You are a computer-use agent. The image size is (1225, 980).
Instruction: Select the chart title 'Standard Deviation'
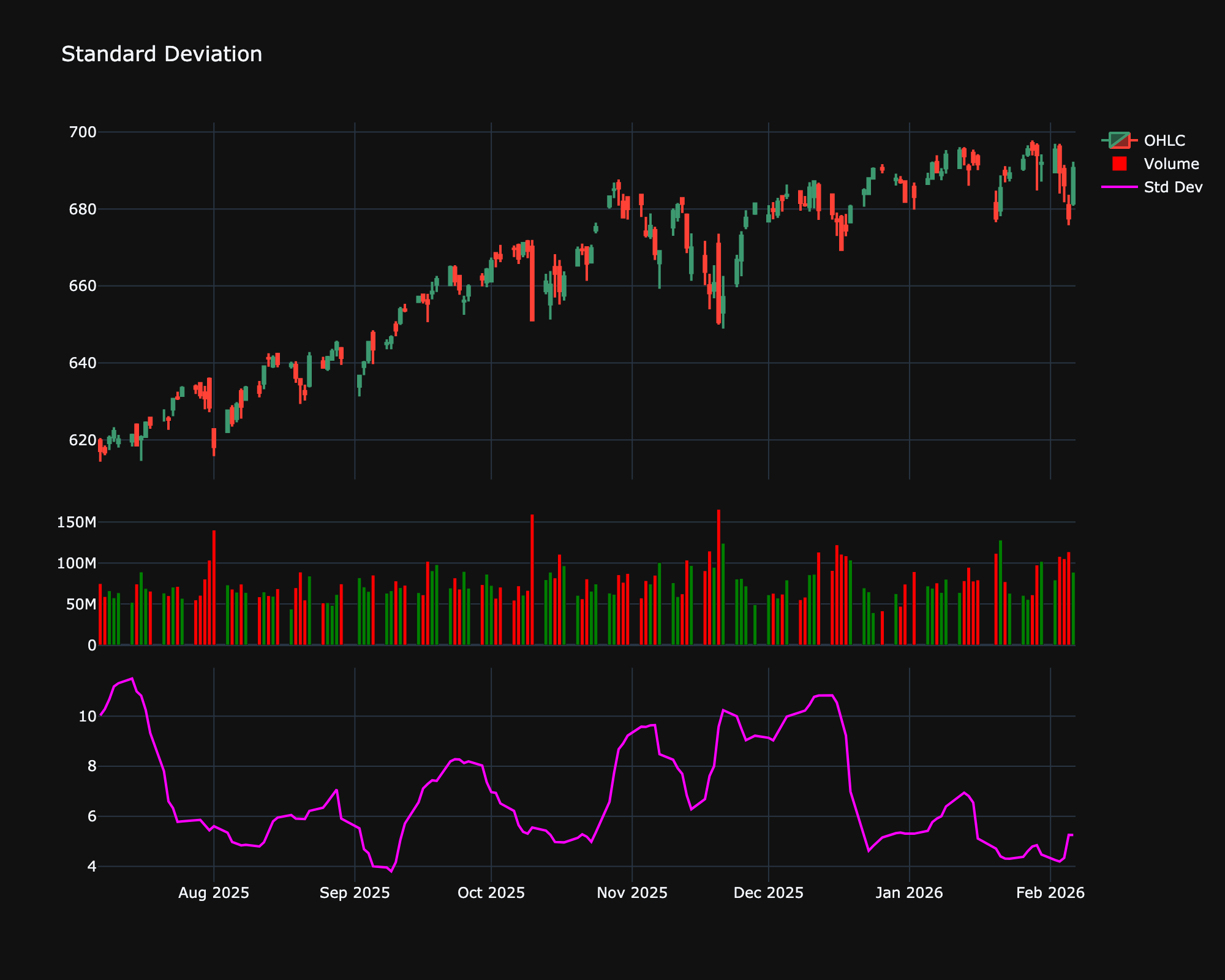[162, 54]
